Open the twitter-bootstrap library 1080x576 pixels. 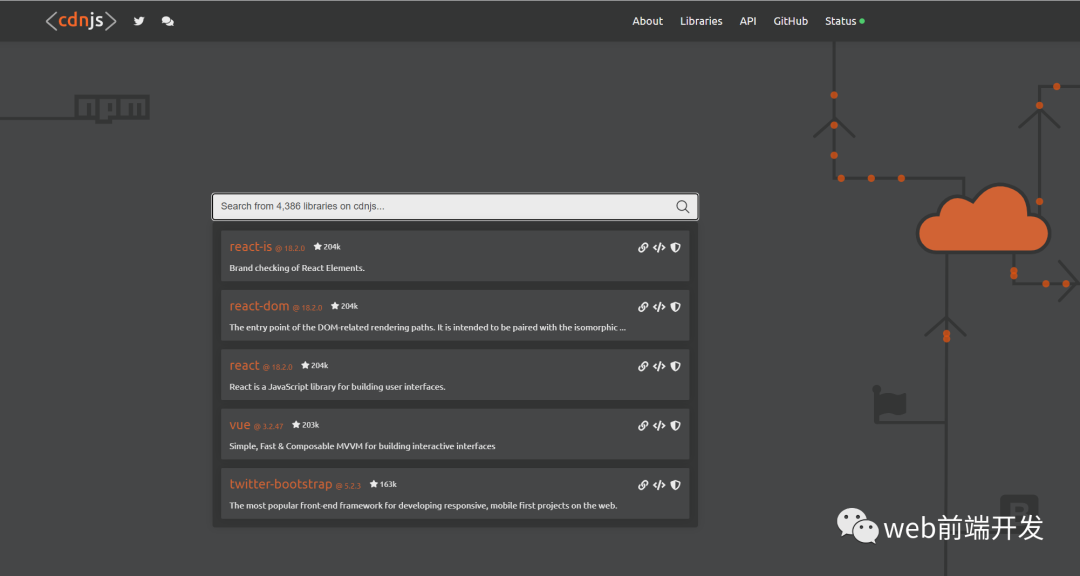coord(281,484)
